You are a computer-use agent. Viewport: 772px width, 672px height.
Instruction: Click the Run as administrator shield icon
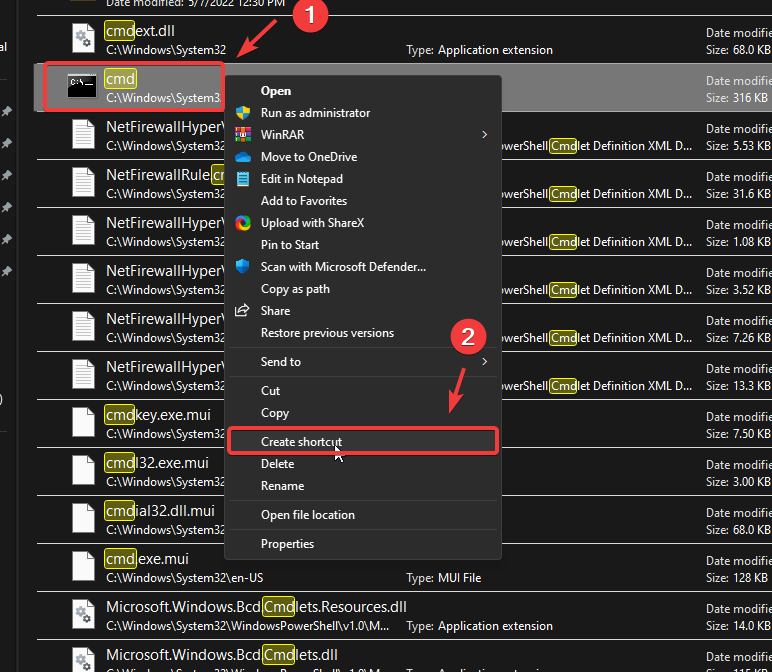(x=243, y=113)
